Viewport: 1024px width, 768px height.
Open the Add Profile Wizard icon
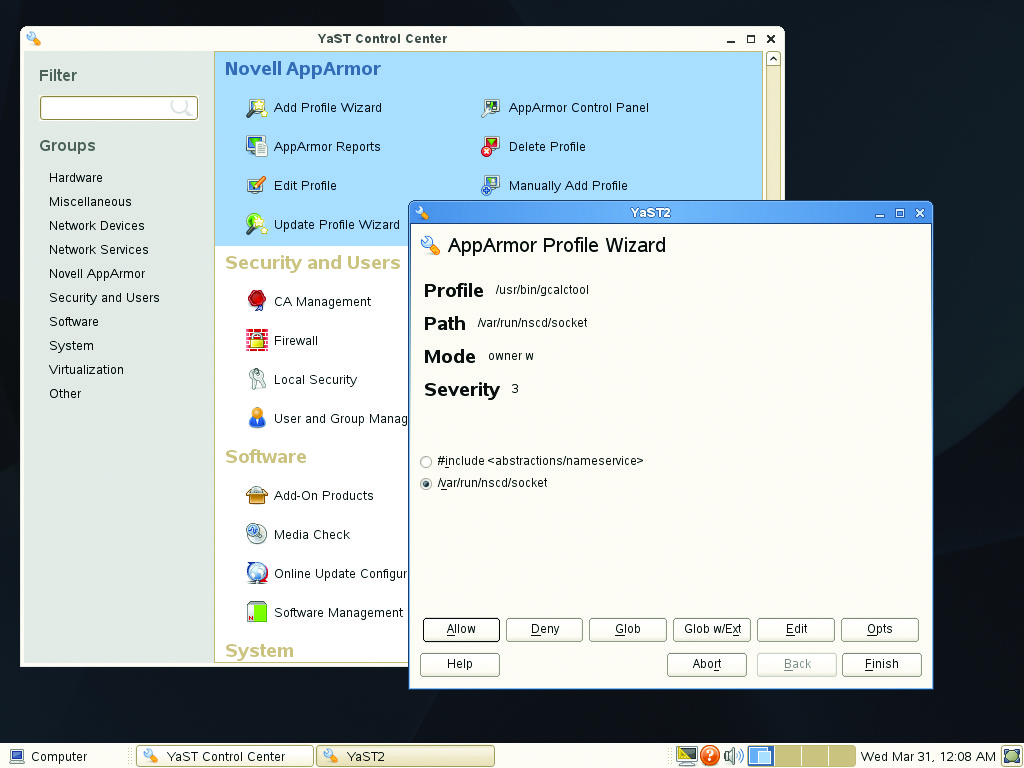point(257,108)
